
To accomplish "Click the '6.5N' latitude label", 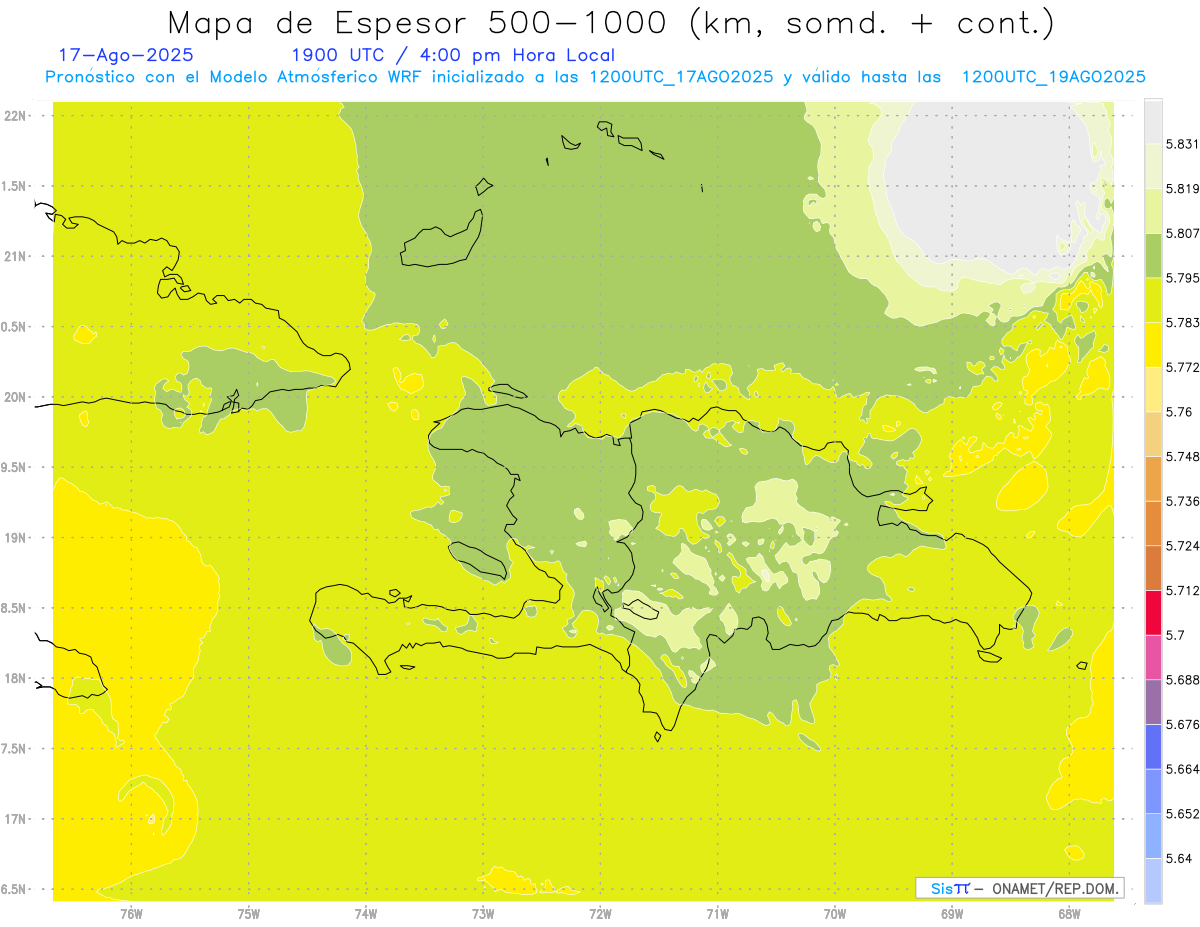I will pyautogui.click(x=13, y=889).
